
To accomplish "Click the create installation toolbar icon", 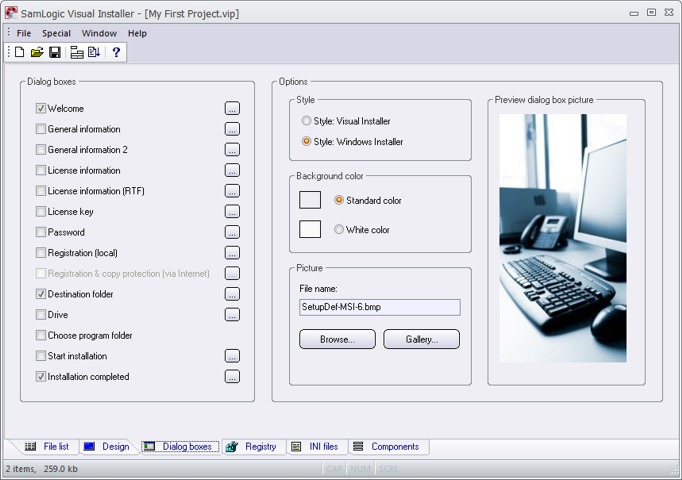I will [x=94, y=52].
